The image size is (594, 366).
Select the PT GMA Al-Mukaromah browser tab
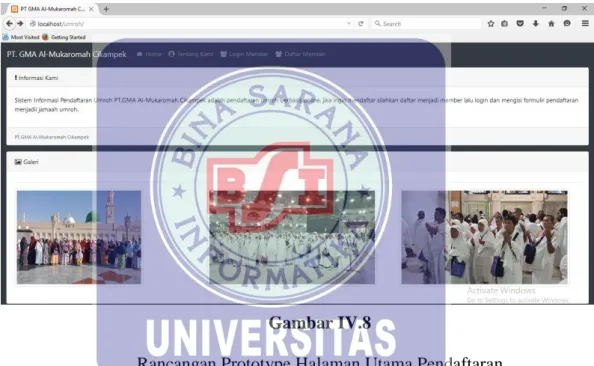51,9
